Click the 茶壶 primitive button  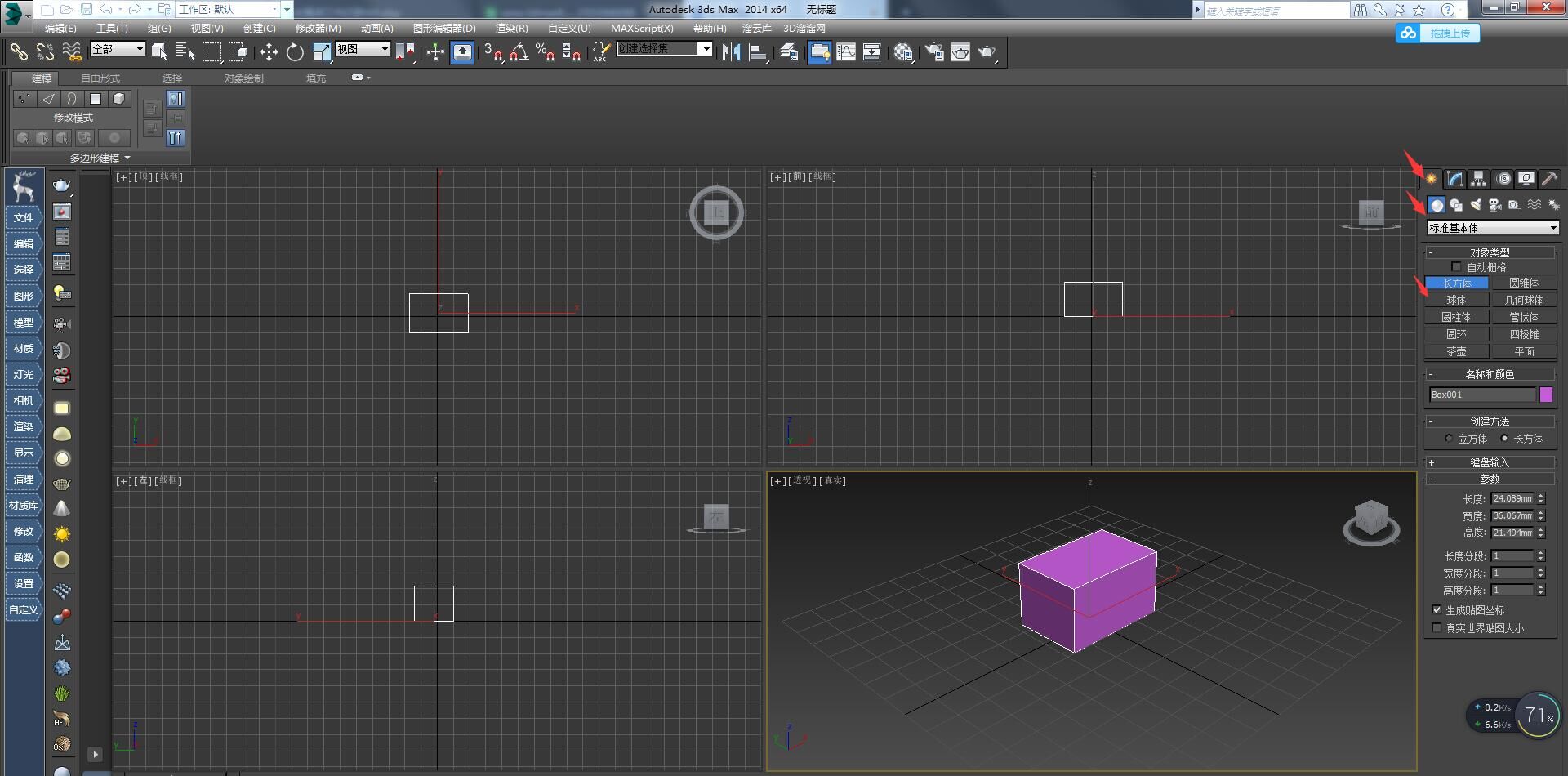coord(1456,350)
